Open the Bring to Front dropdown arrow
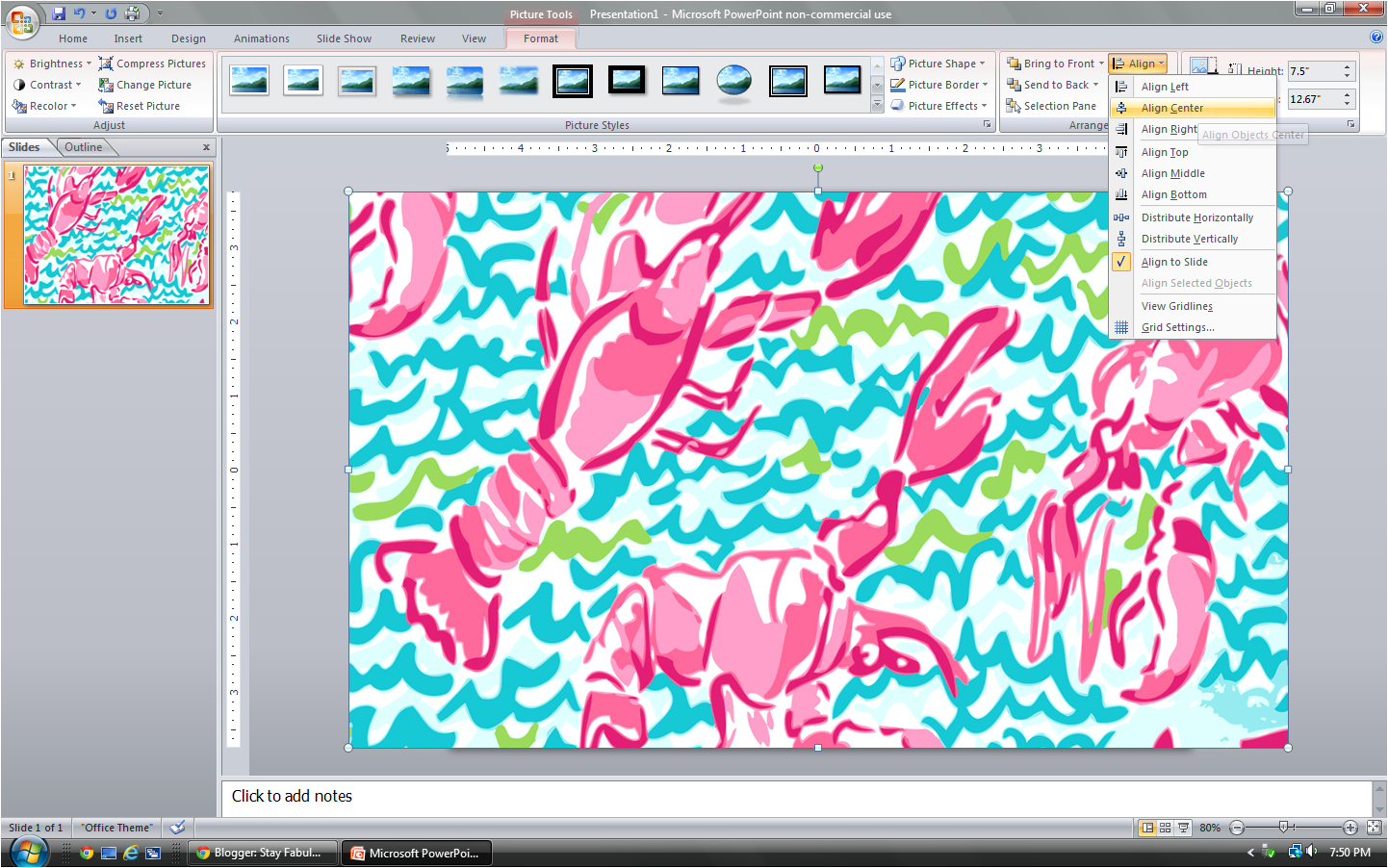Image resolution: width=1388 pixels, height=868 pixels. coord(1101,64)
